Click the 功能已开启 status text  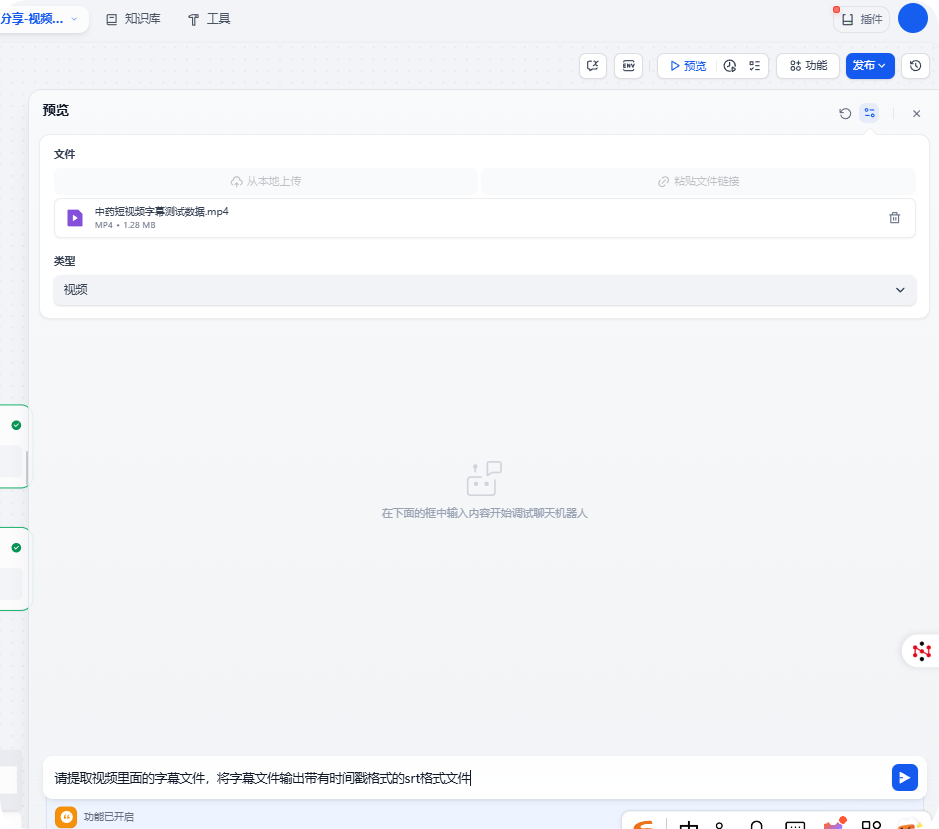(x=108, y=817)
